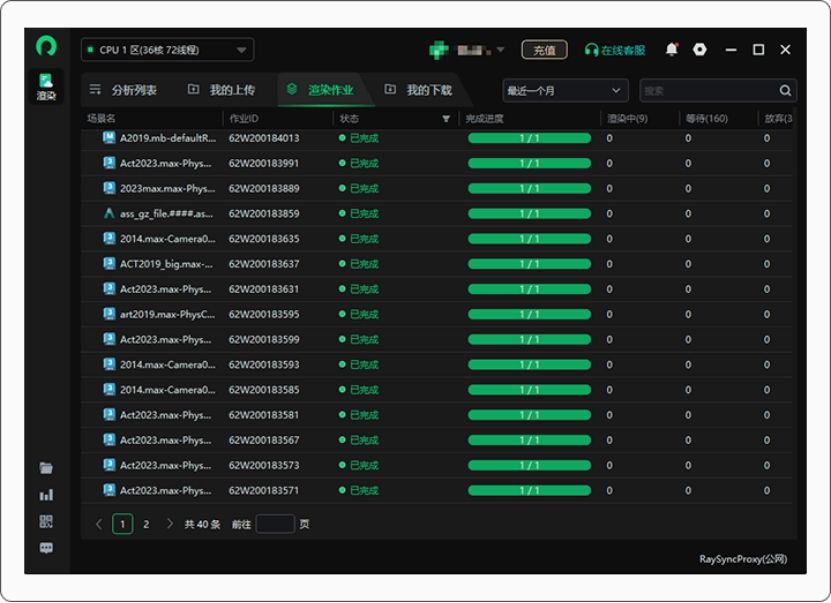Go to page 2 of results
Viewport: 831px width, 603px height.
point(146,524)
